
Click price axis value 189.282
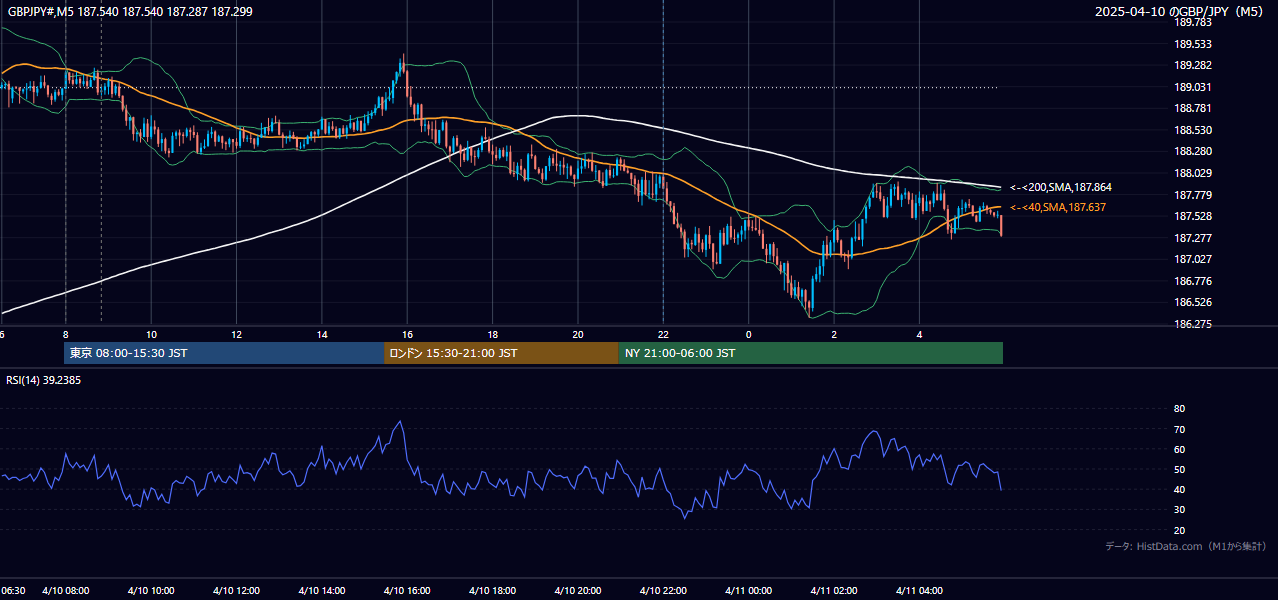point(1192,65)
